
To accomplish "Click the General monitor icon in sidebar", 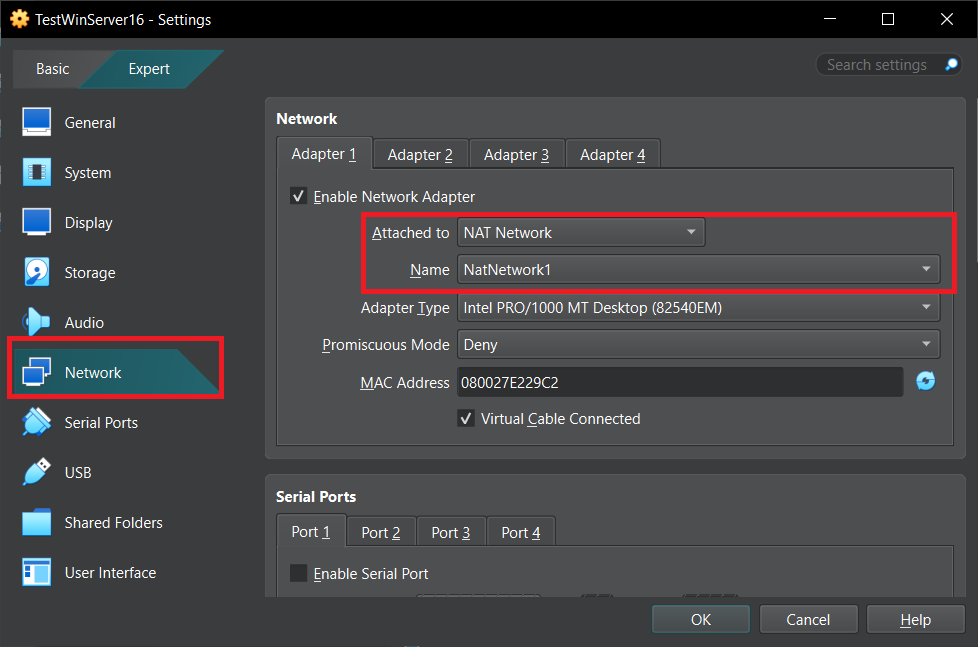I will pyautogui.click(x=37, y=122).
